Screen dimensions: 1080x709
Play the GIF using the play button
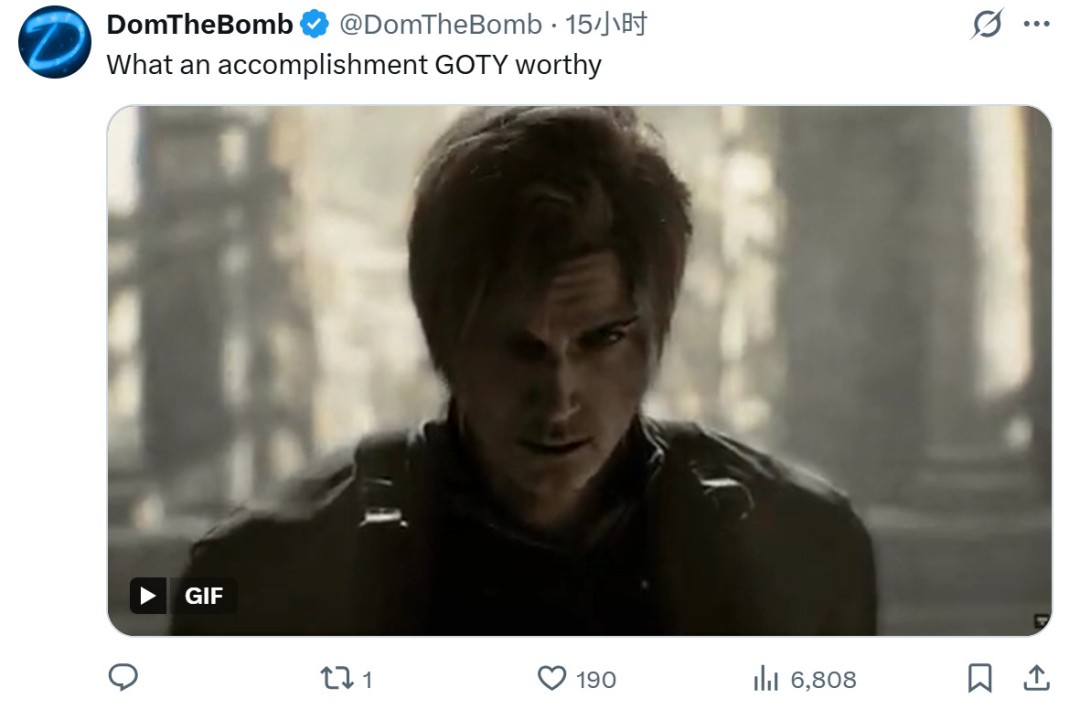148,596
